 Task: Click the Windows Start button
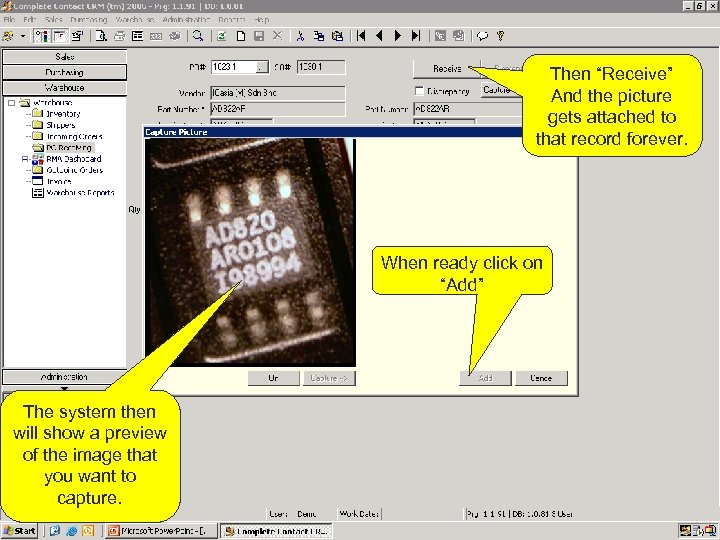coord(19,531)
